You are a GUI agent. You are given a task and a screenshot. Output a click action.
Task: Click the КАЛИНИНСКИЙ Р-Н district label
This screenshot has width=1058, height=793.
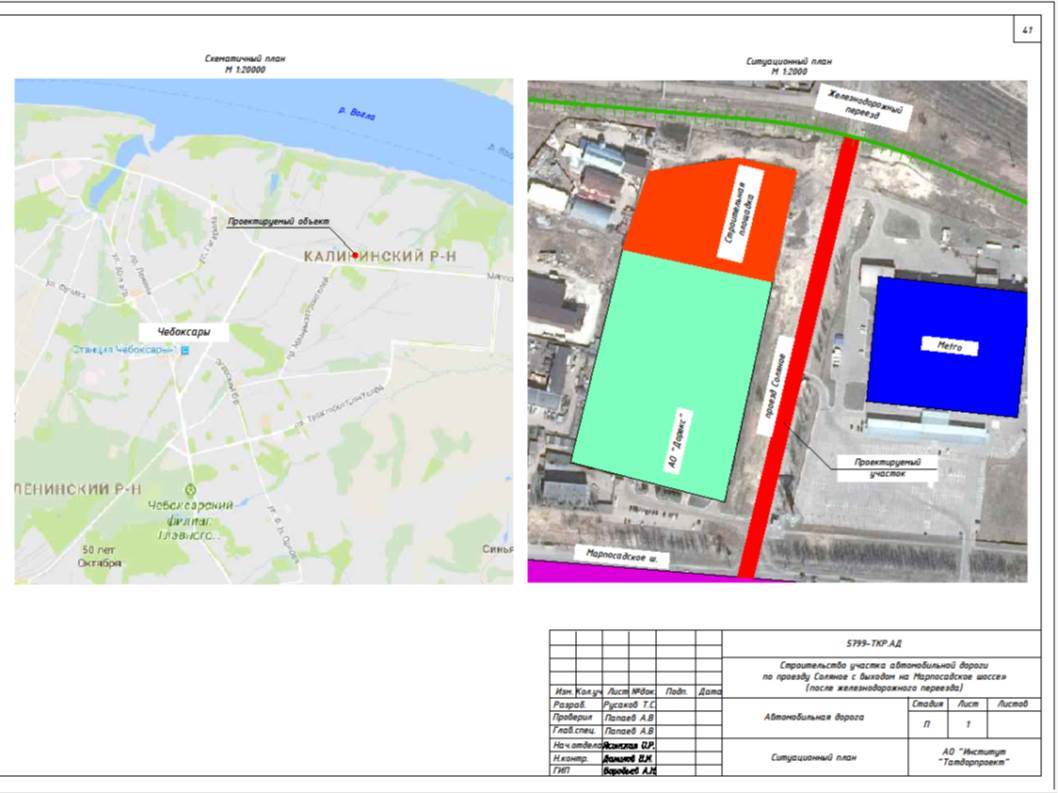380,257
